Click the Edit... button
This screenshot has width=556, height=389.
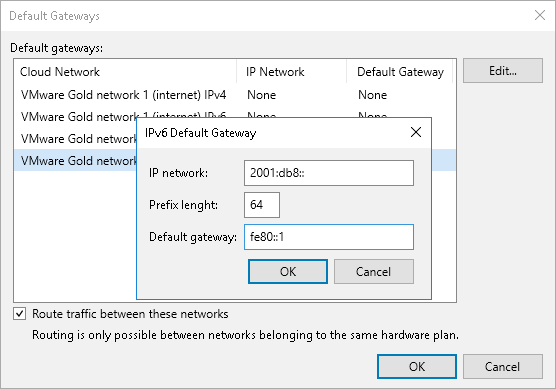point(502,71)
